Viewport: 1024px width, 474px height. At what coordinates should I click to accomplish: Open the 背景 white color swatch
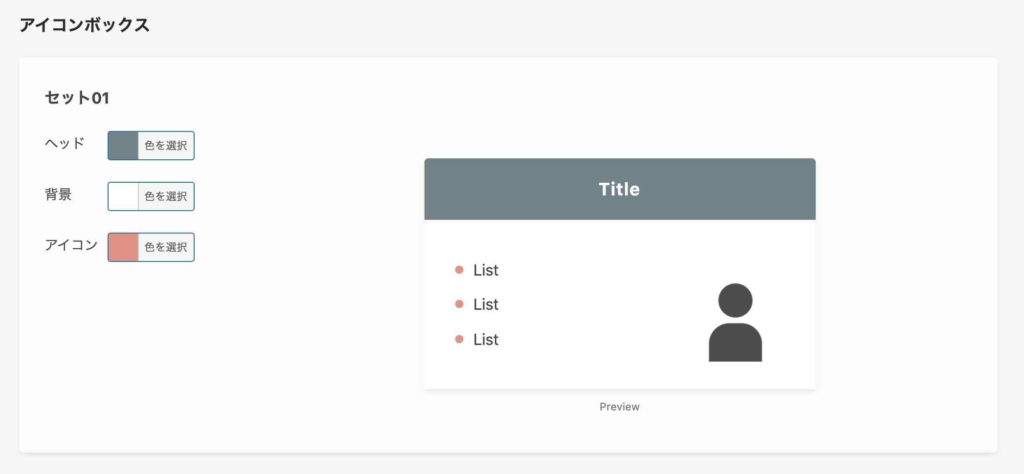click(x=123, y=197)
